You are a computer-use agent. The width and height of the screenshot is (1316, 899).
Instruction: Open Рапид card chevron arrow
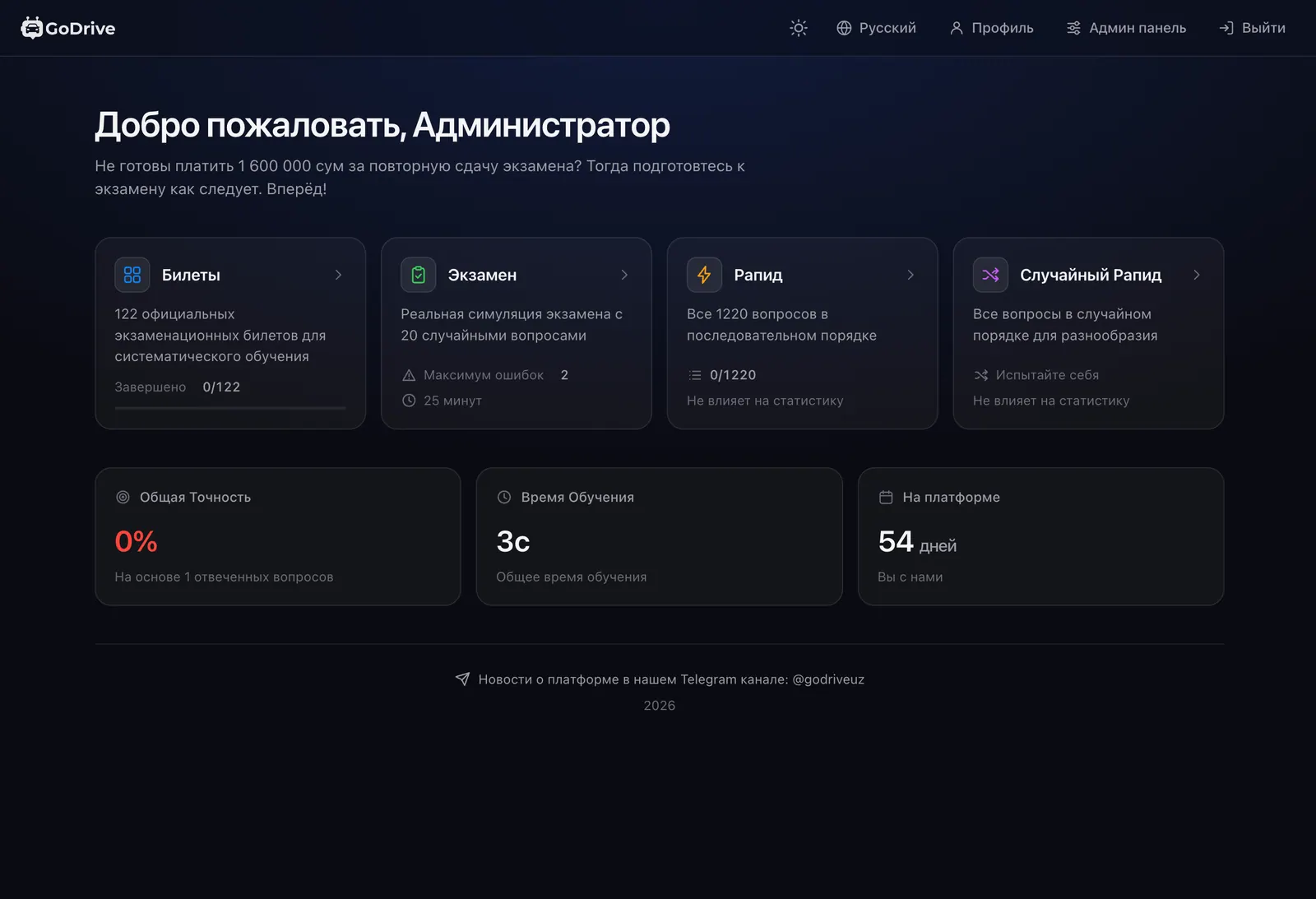coord(911,275)
